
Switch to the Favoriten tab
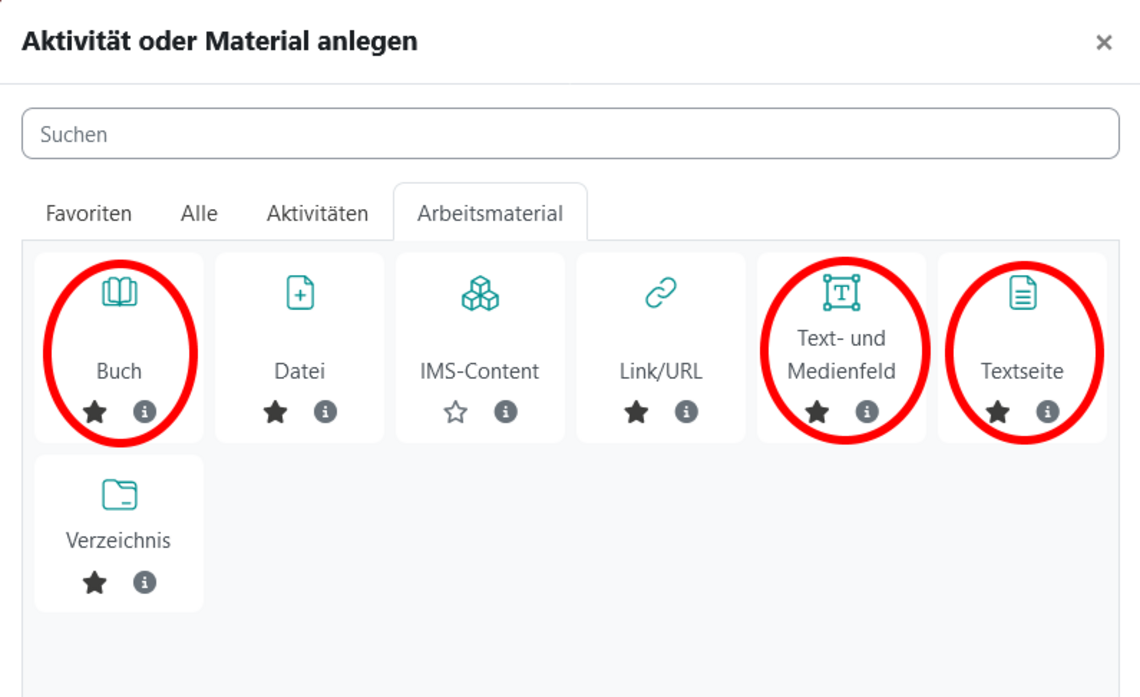(89, 213)
